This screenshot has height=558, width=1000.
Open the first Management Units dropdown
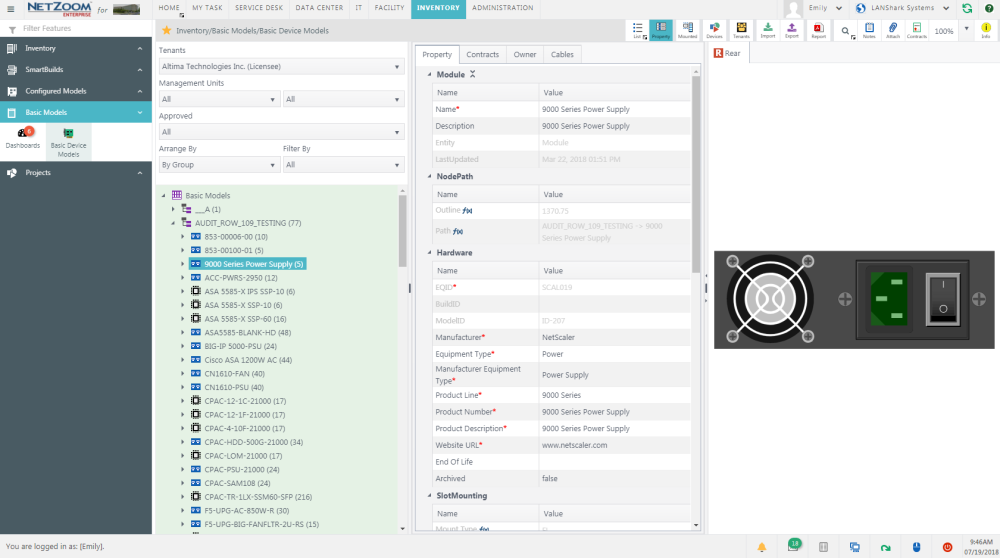click(x=219, y=99)
